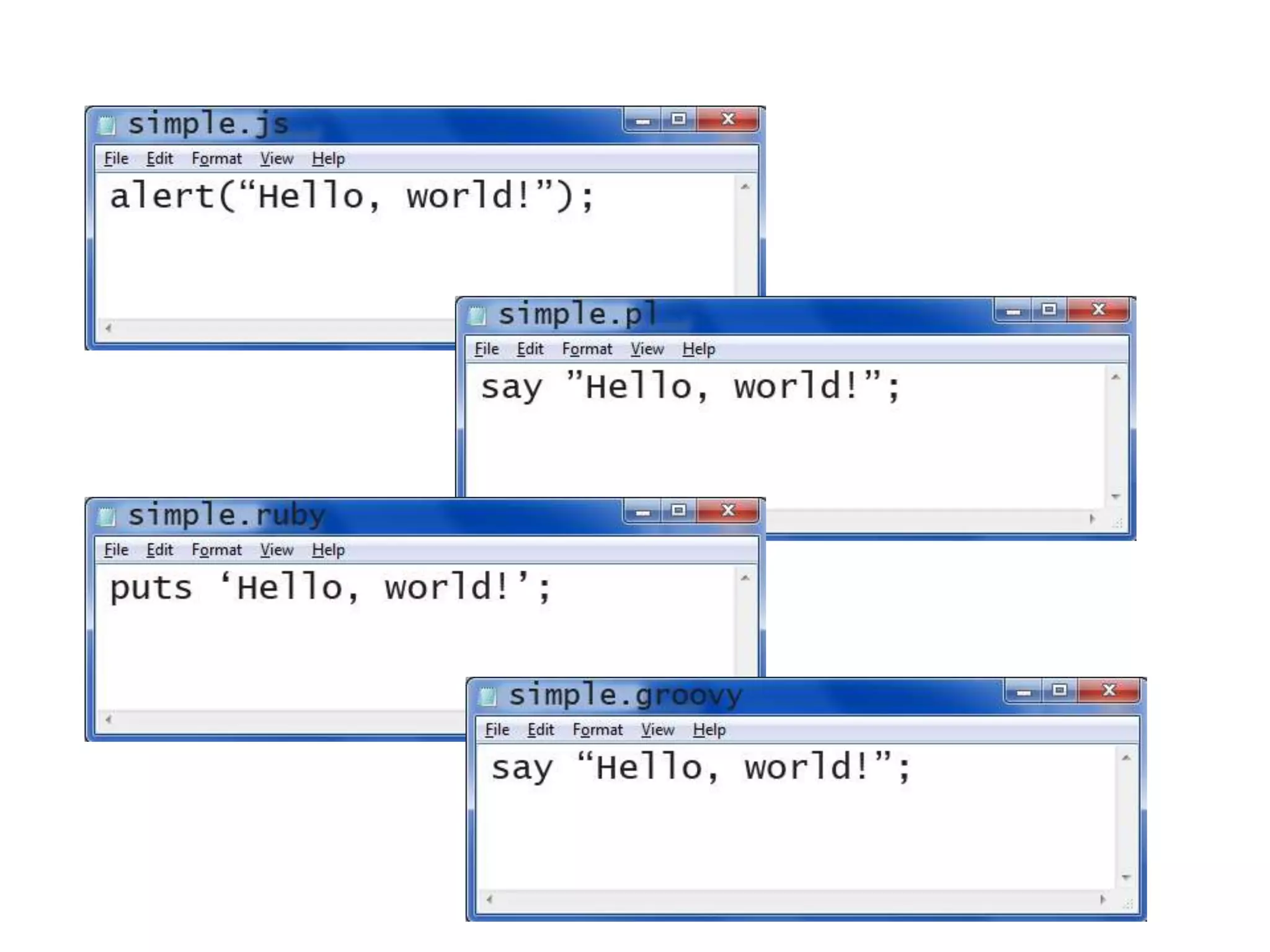1270x952 pixels.
Task: Click scroll up arrow in simple.js window
Action: (x=745, y=187)
